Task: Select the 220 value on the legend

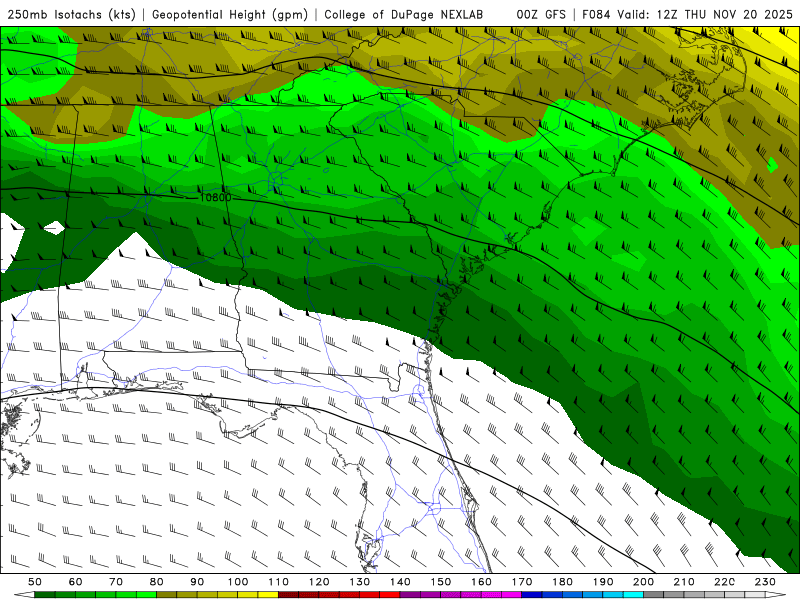Action: click(x=724, y=582)
